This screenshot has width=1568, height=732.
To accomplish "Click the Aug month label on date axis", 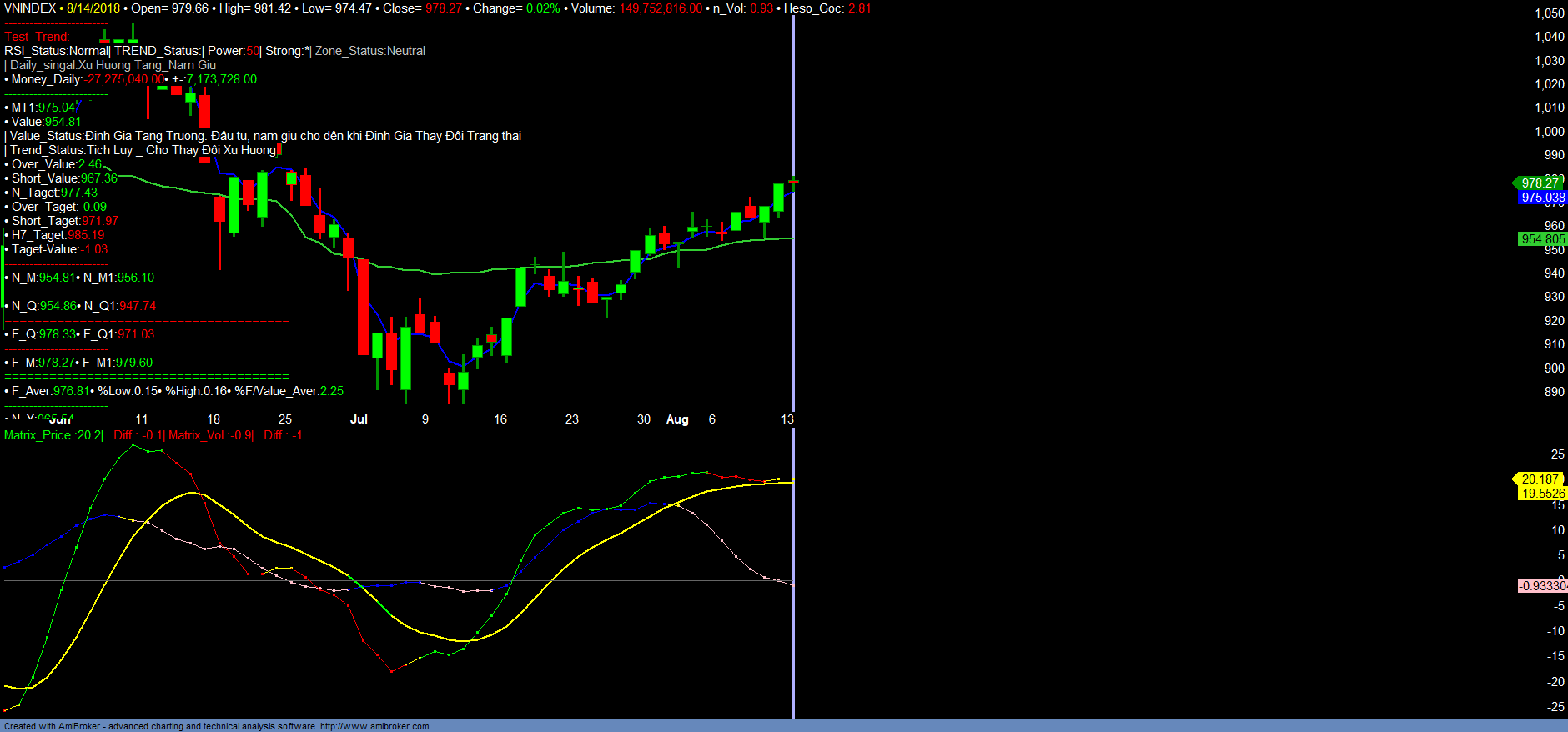I will [677, 419].
